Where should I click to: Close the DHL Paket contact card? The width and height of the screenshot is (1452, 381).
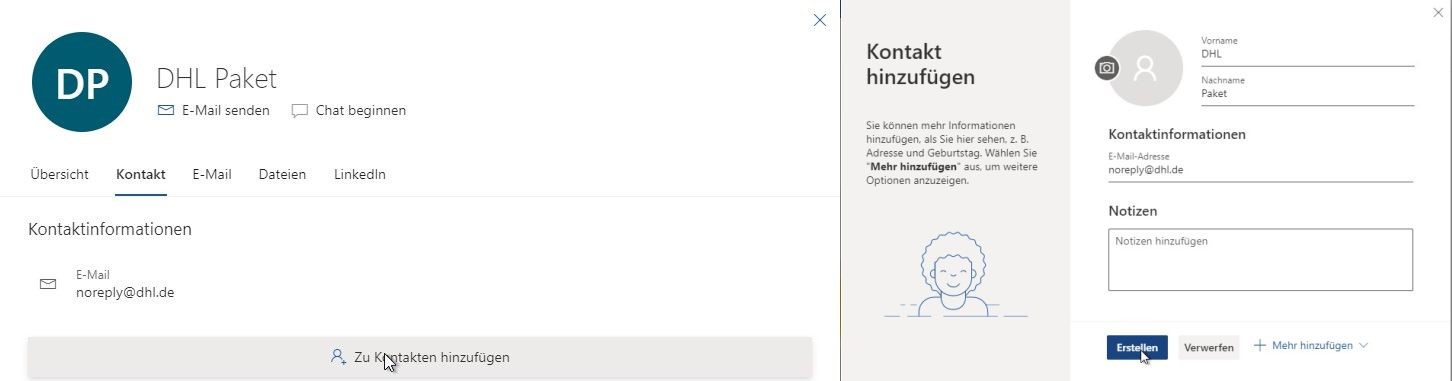[x=820, y=20]
